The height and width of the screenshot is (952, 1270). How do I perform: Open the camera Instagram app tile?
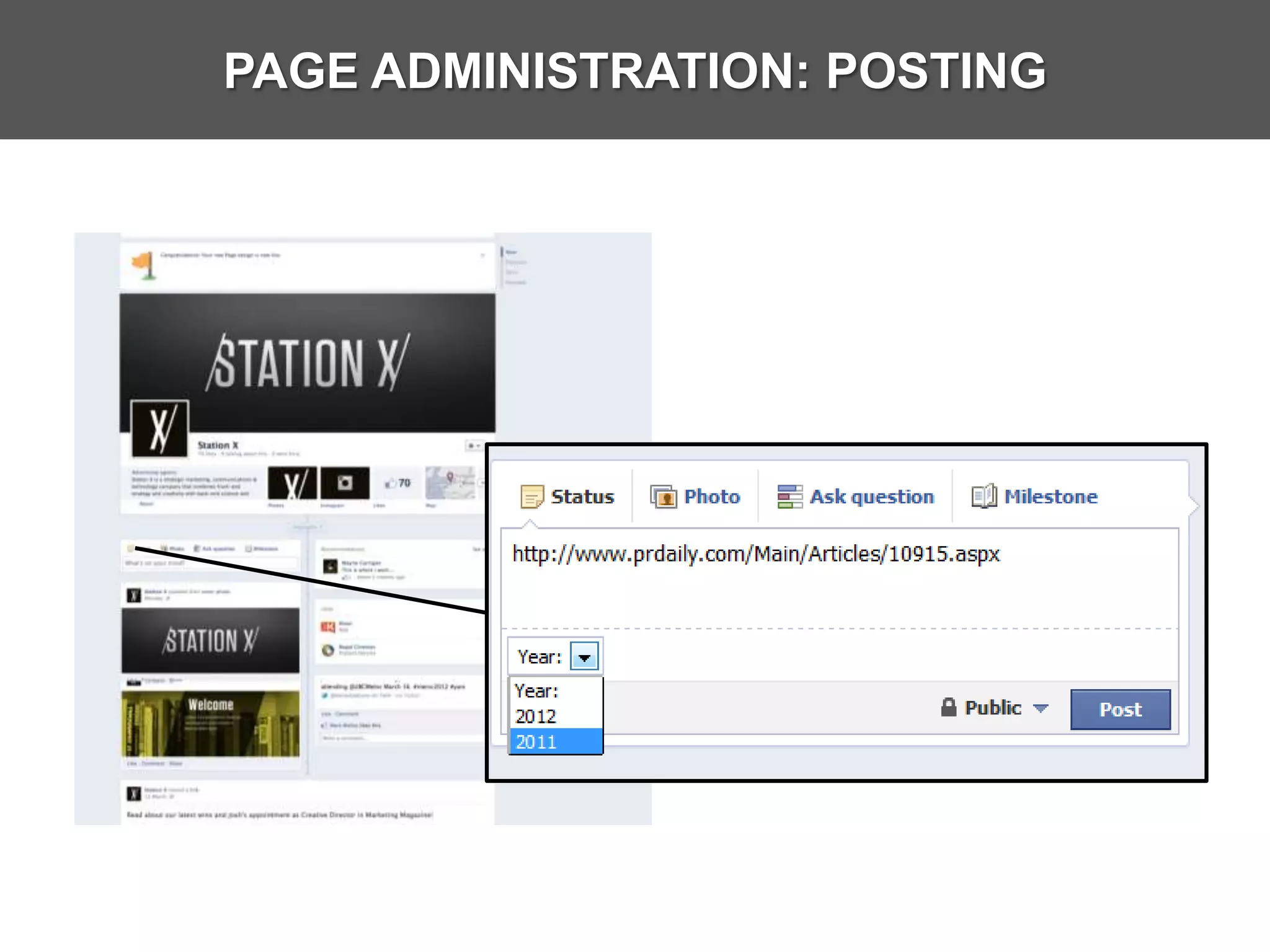point(345,483)
